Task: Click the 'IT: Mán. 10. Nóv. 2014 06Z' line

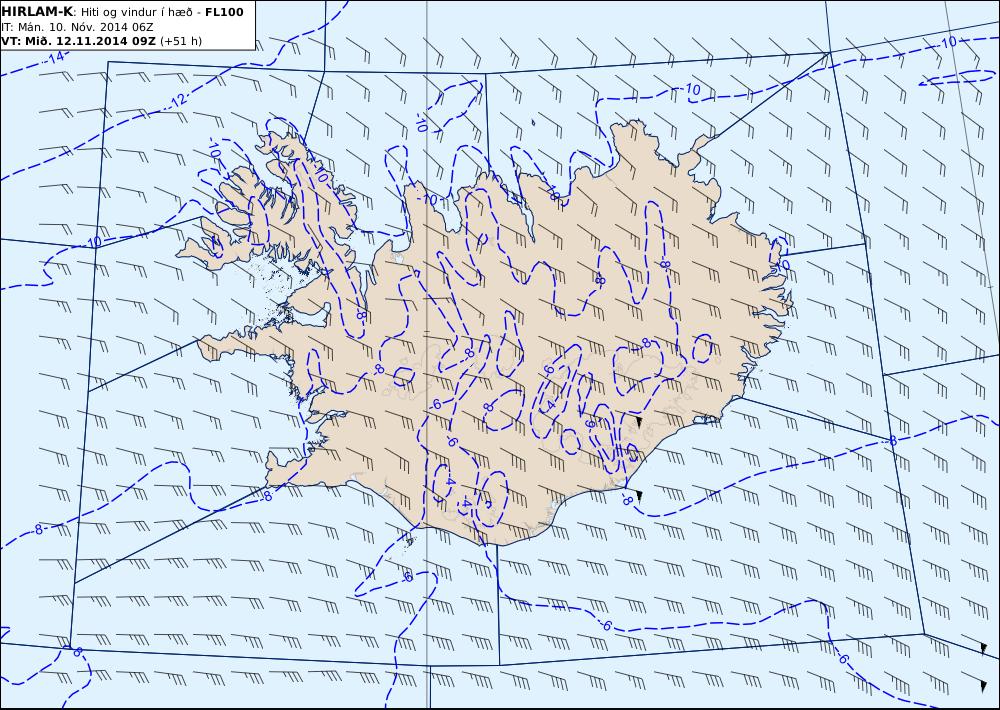Action: tap(77, 27)
